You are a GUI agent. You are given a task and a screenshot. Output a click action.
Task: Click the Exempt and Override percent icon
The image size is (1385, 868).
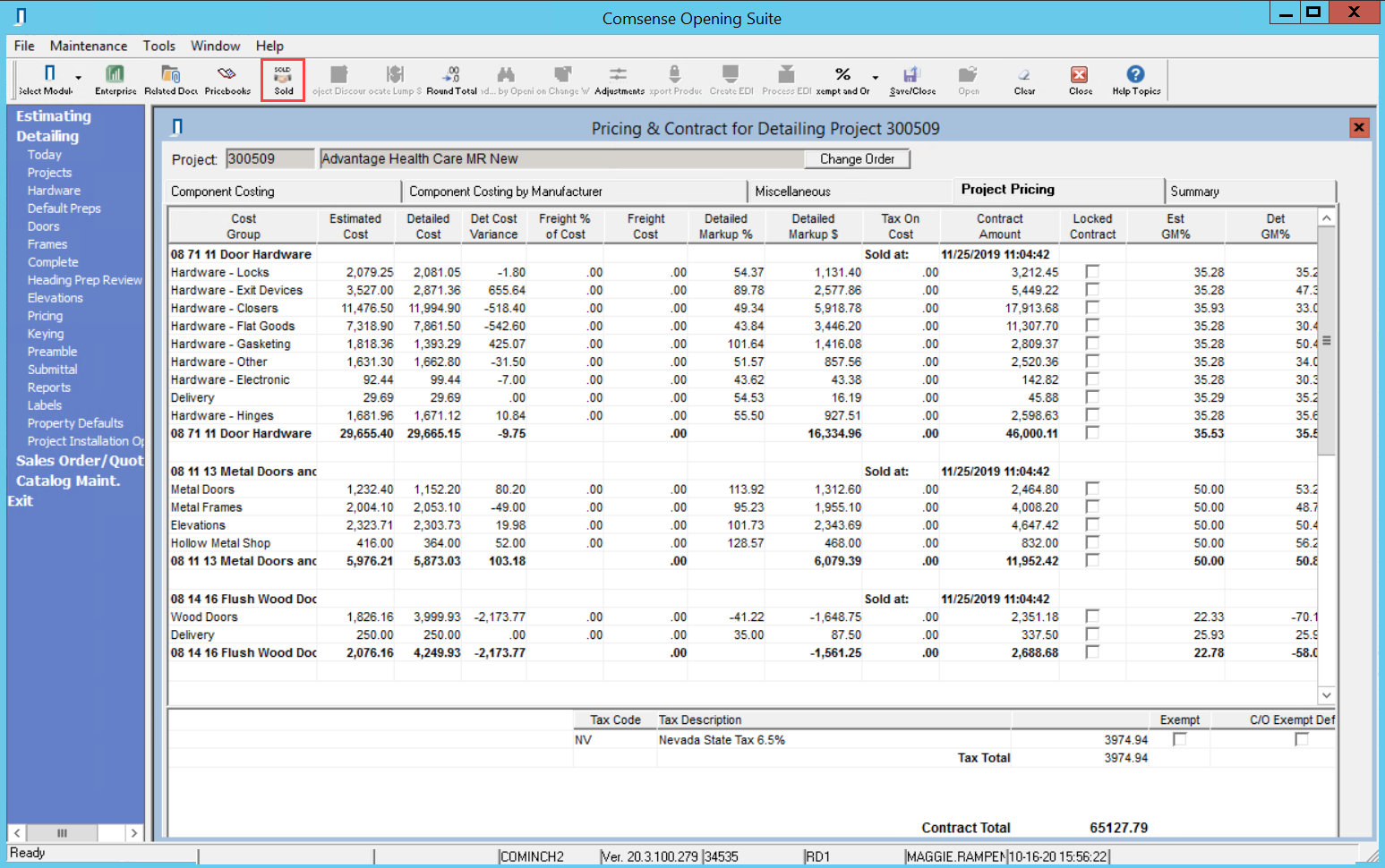842,80
